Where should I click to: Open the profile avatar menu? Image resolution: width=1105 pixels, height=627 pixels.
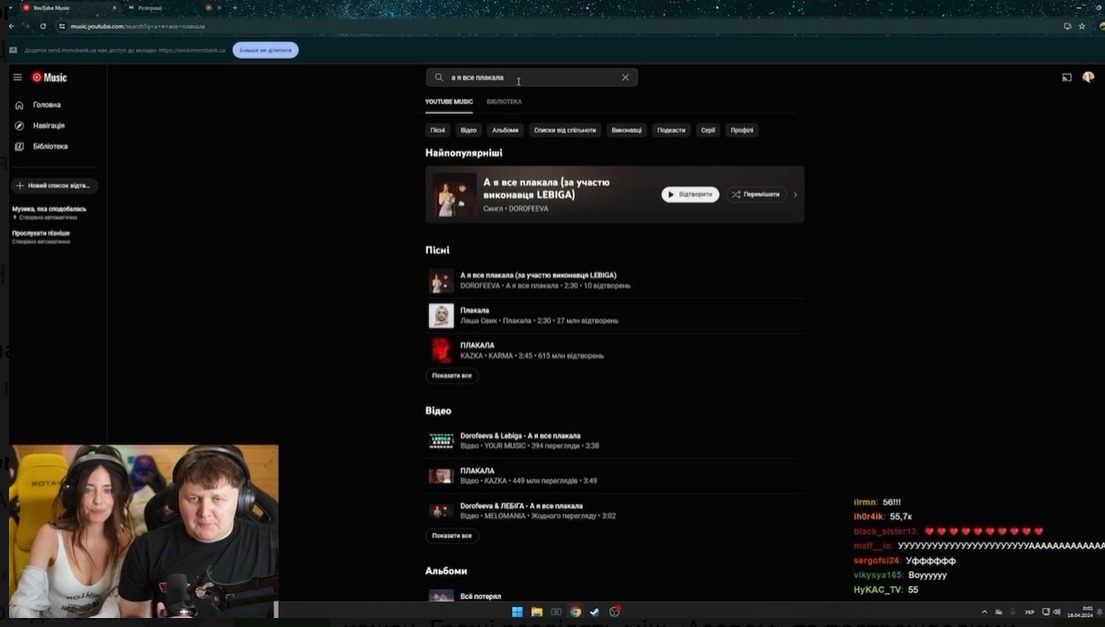coord(1088,77)
